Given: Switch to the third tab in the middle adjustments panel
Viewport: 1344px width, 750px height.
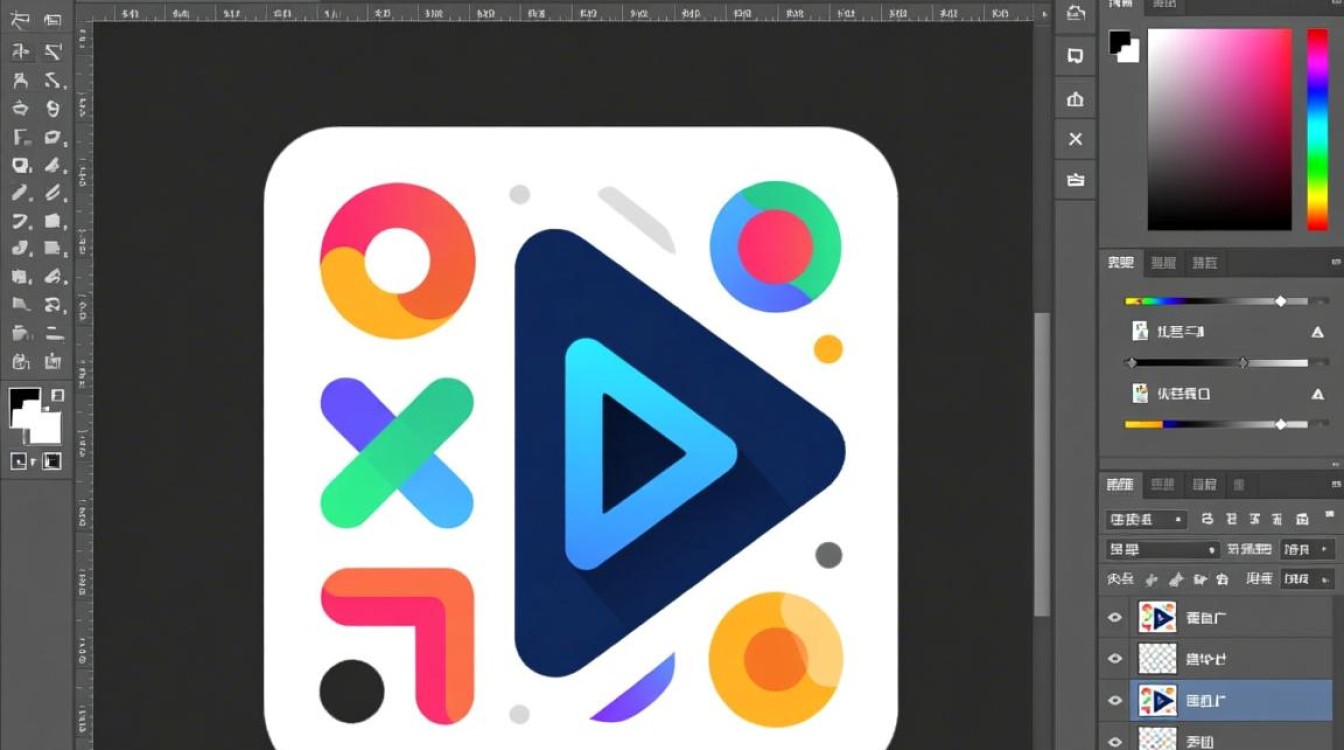Looking at the screenshot, I should pyautogui.click(x=1205, y=263).
